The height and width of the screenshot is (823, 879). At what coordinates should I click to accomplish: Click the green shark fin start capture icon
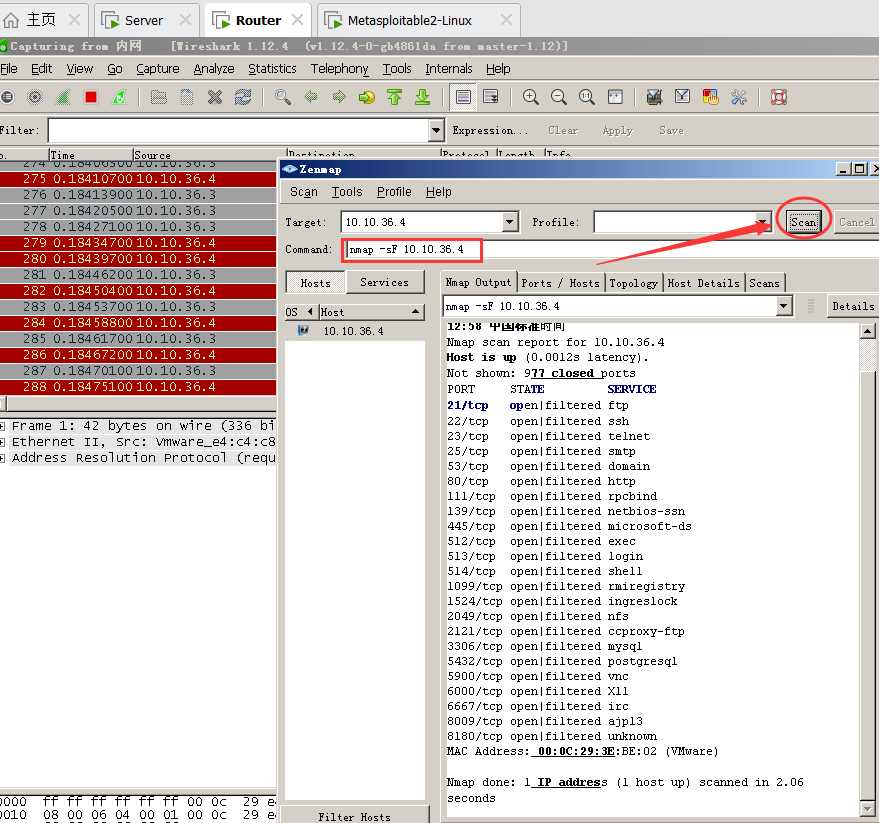(x=63, y=97)
